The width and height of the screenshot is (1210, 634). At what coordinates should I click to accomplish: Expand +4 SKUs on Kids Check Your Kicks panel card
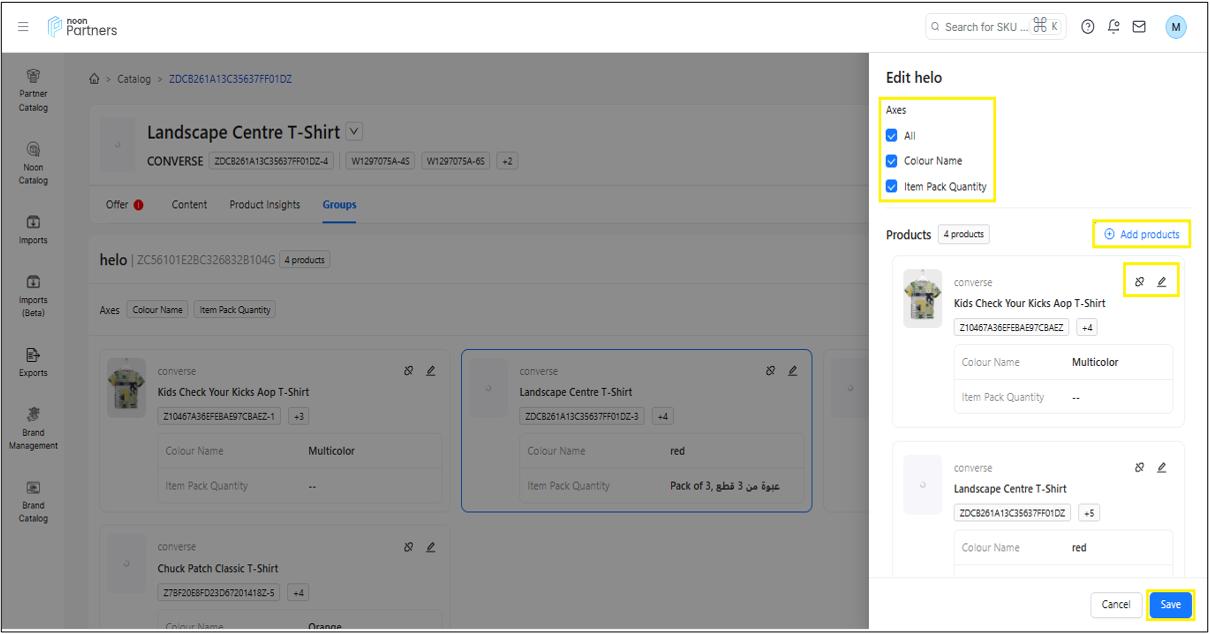[x=1087, y=327]
